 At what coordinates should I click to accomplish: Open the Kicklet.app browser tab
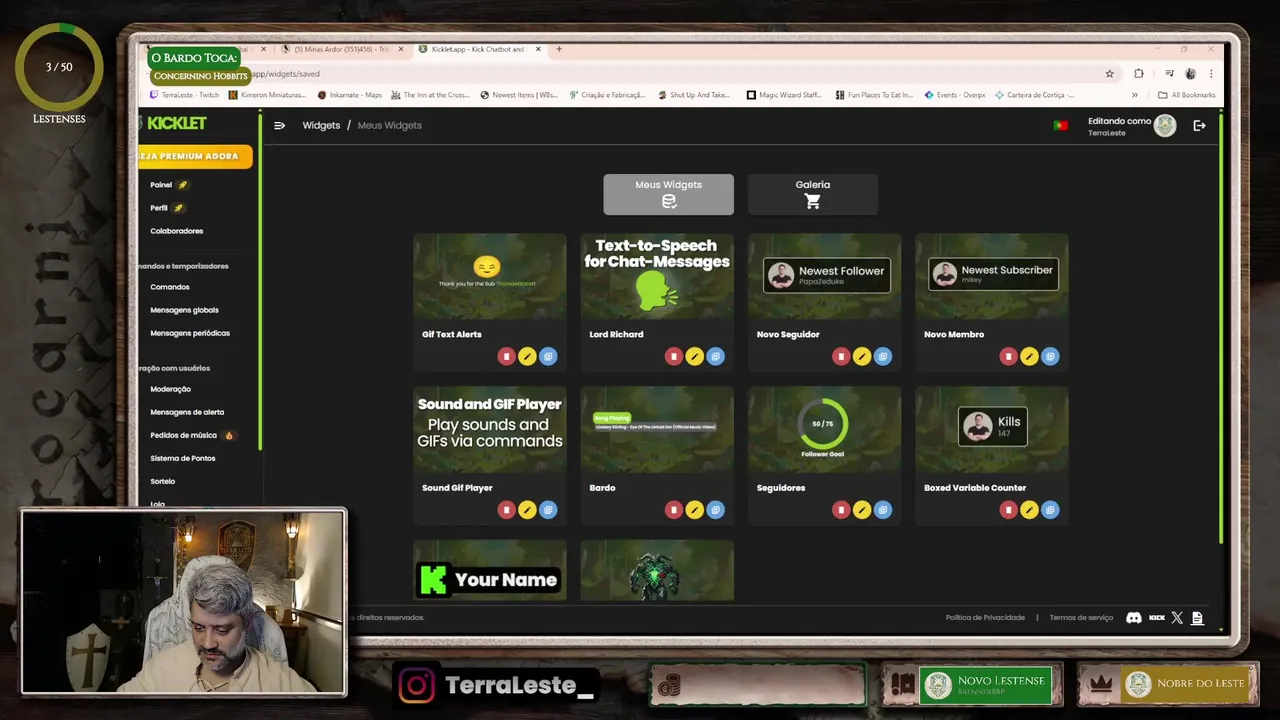pos(478,49)
